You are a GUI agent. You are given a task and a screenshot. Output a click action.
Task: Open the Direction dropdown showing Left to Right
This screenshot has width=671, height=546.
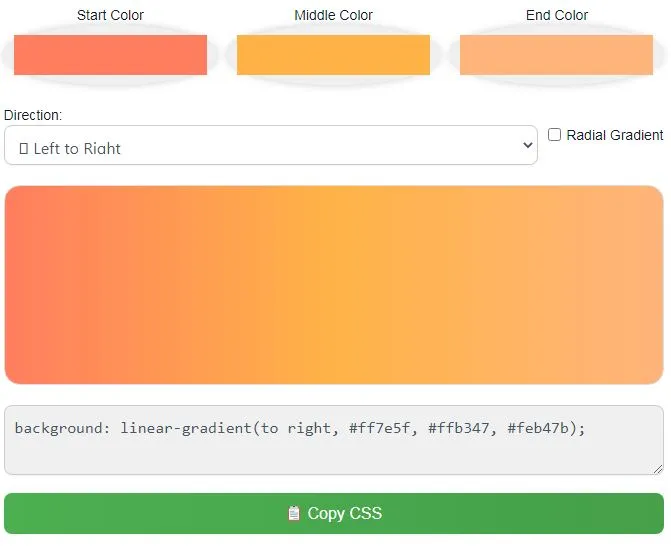point(271,145)
